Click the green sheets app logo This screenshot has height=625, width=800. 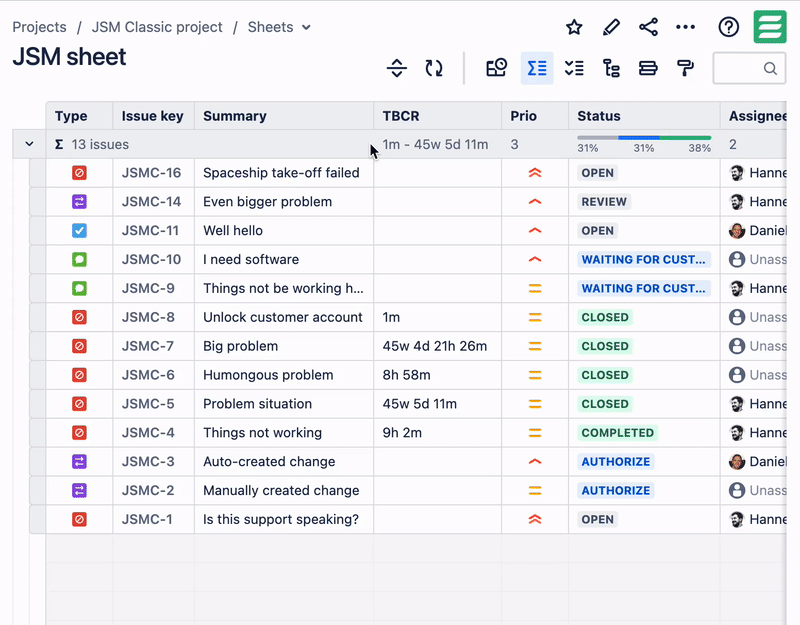(x=770, y=27)
